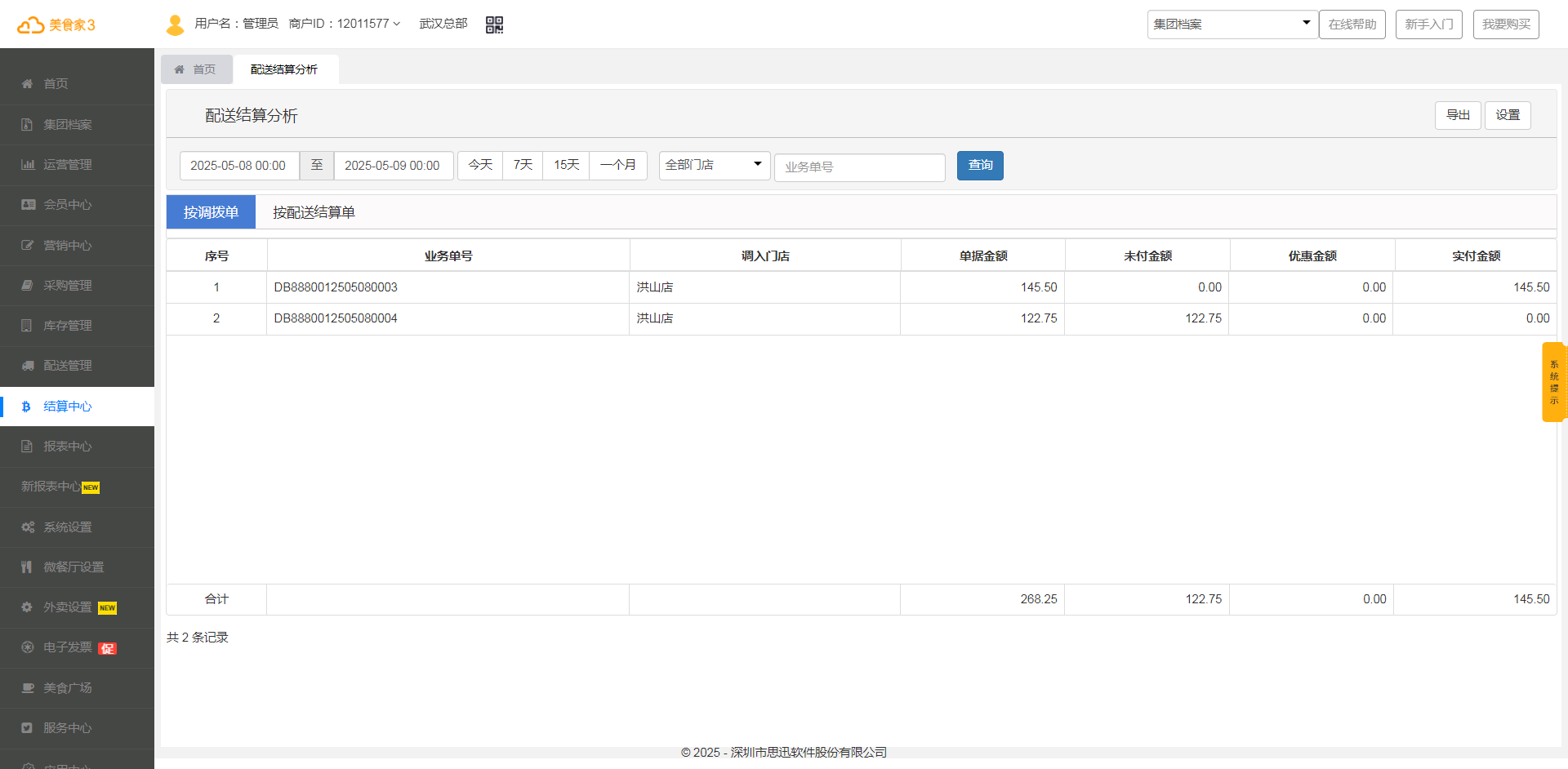Click the 外卖设置 gear icon
The width and height of the screenshot is (1568, 769).
(27, 607)
